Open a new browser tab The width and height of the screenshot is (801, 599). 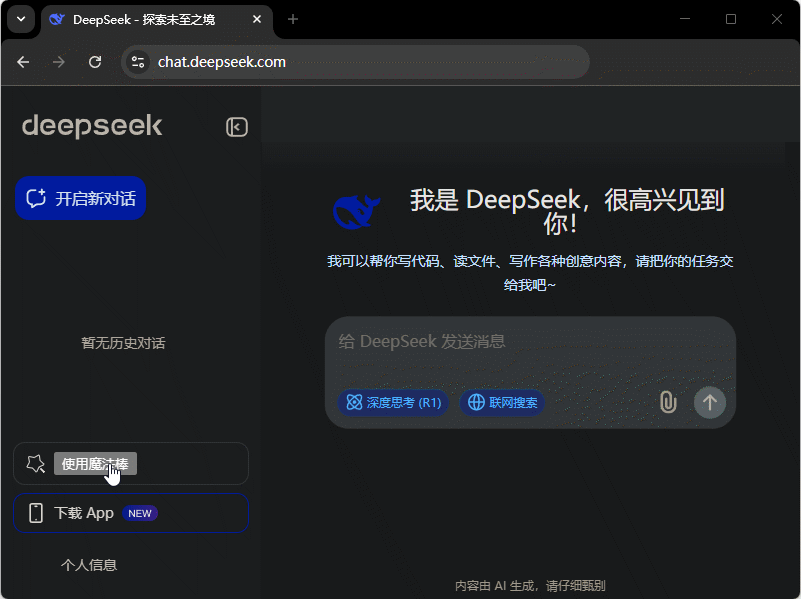click(x=293, y=19)
